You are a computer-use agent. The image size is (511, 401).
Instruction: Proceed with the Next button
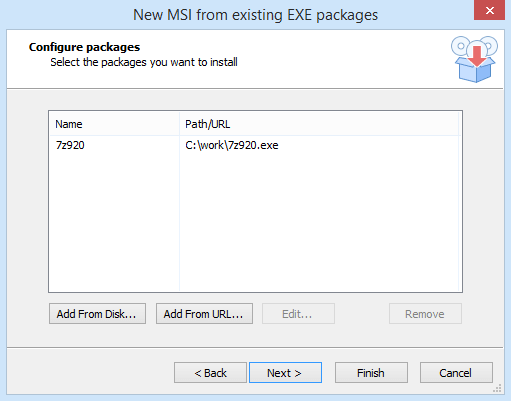pyautogui.click(x=285, y=373)
